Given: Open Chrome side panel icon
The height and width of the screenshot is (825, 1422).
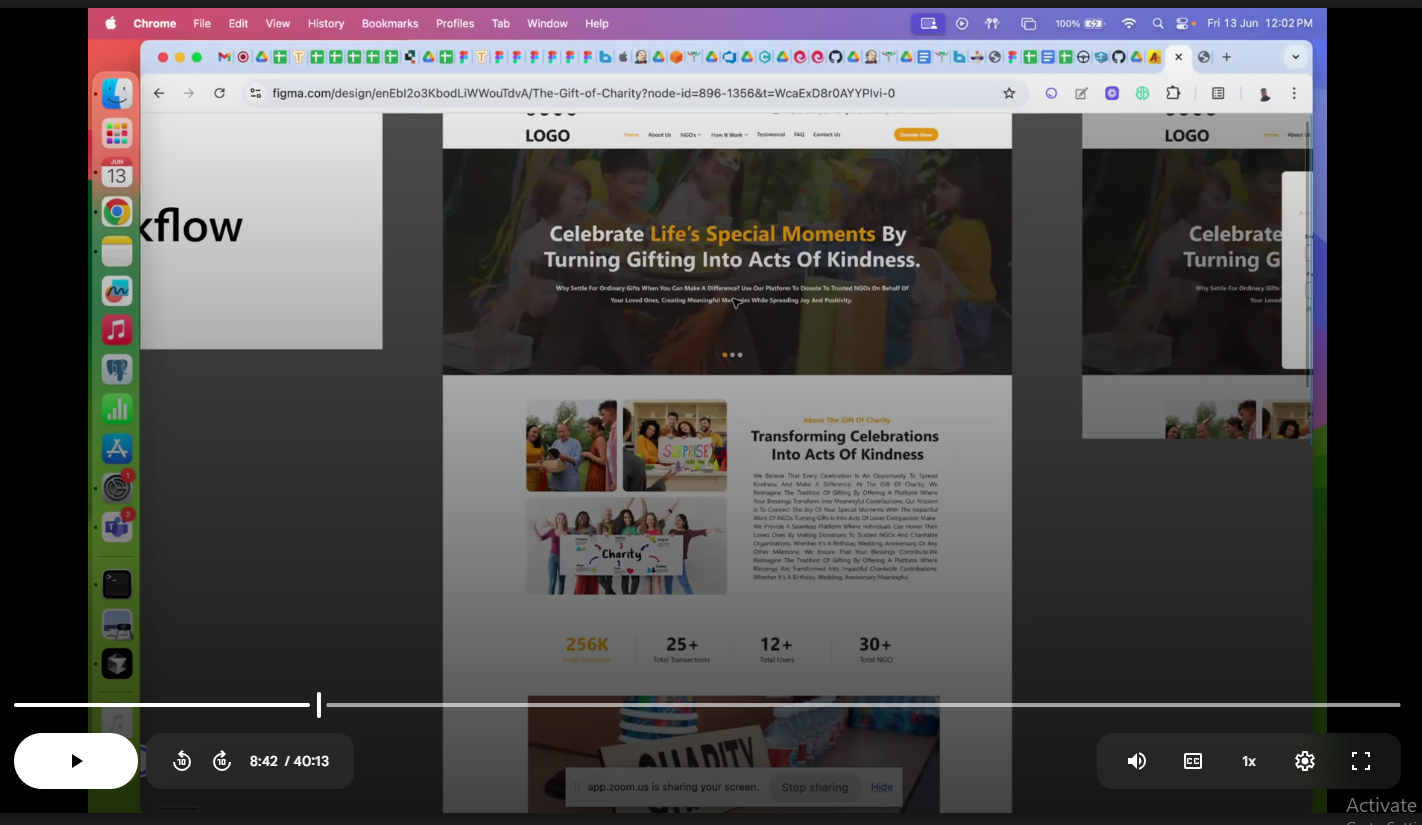Looking at the screenshot, I should (1218, 93).
